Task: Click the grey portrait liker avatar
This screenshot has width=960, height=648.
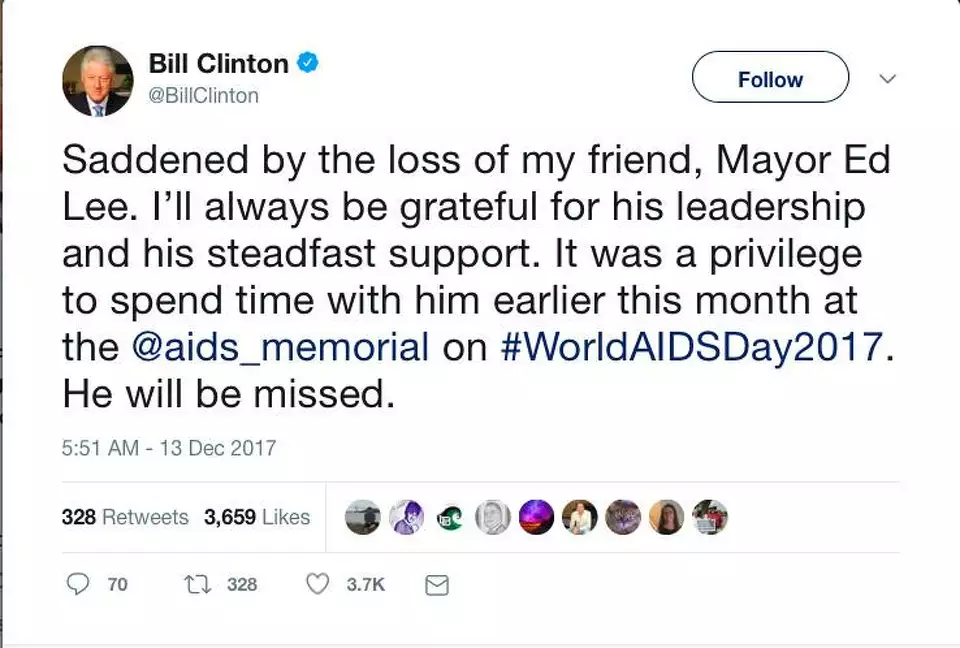Action: point(493,517)
